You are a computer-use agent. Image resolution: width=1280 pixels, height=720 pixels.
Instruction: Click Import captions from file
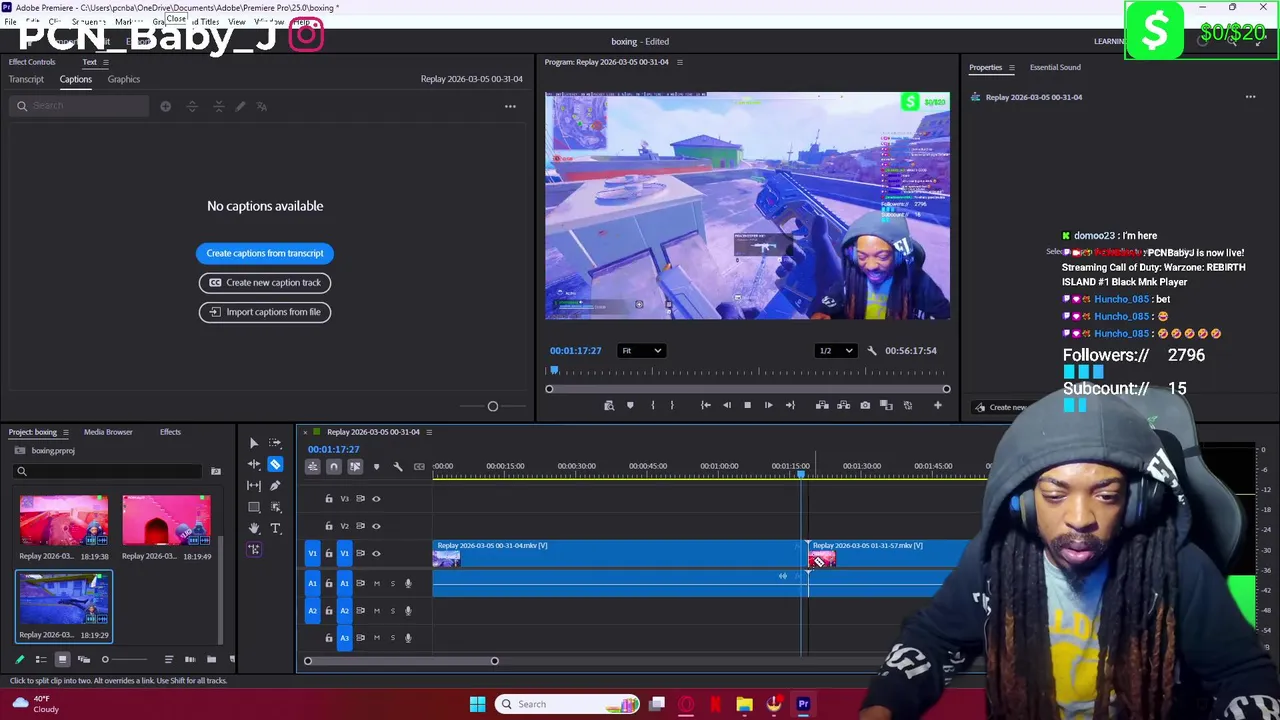[x=265, y=312]
